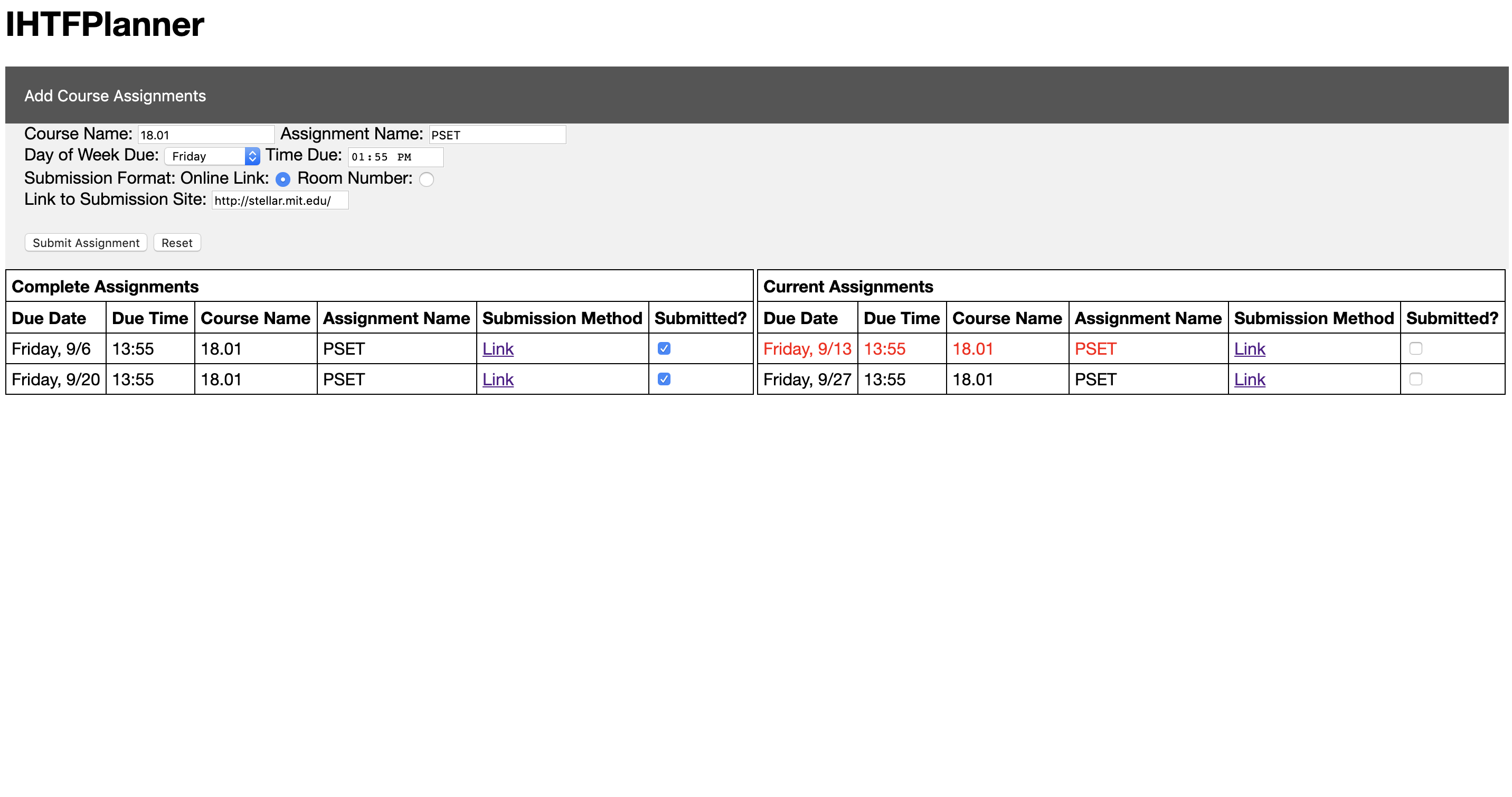Open the Link for Friday 9/6 assignment
This screenshot has height=797, width=1512.
click(498, 349)
